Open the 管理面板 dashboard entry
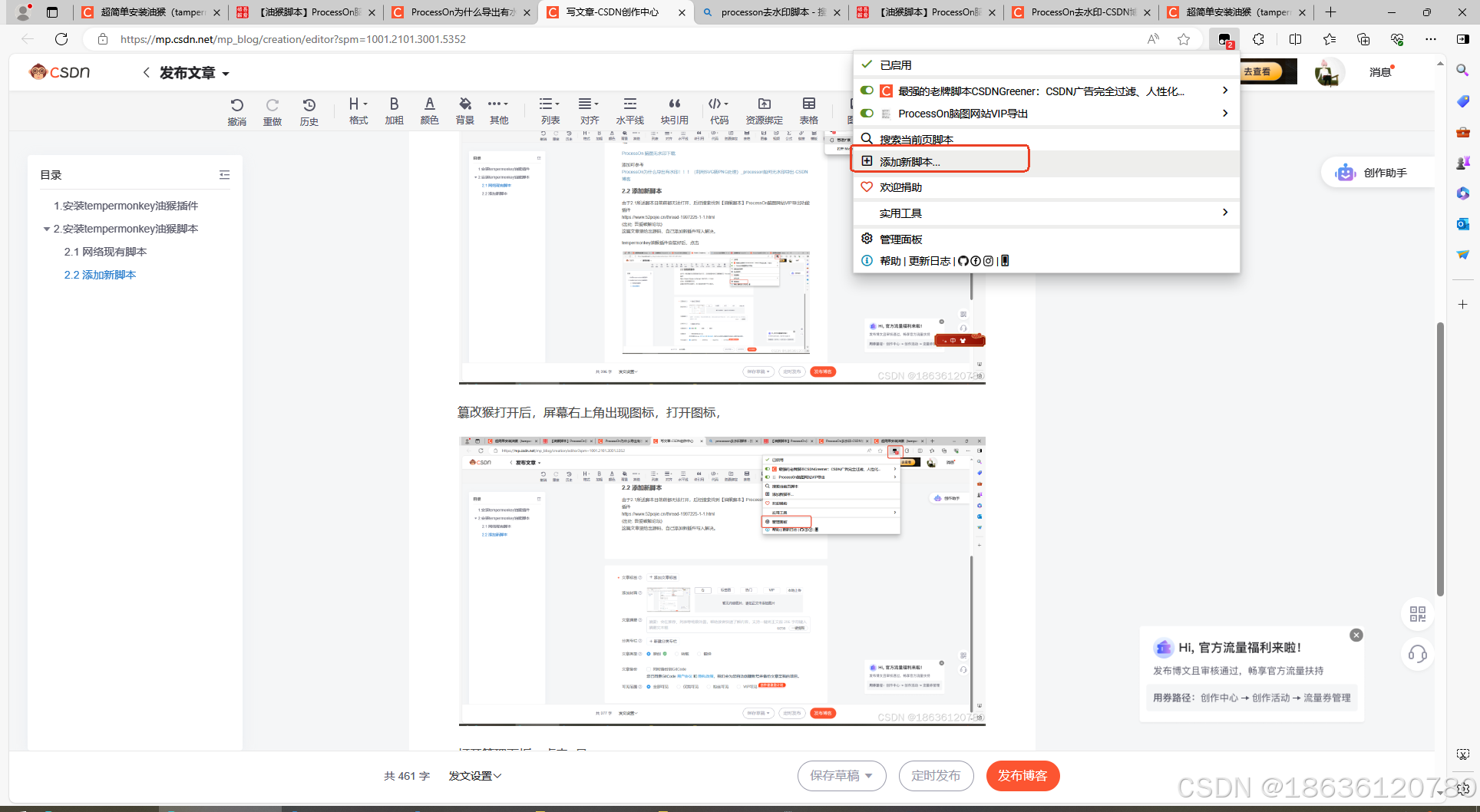1480x812 pixels. pyautogui.click(x=1046, y=239)
